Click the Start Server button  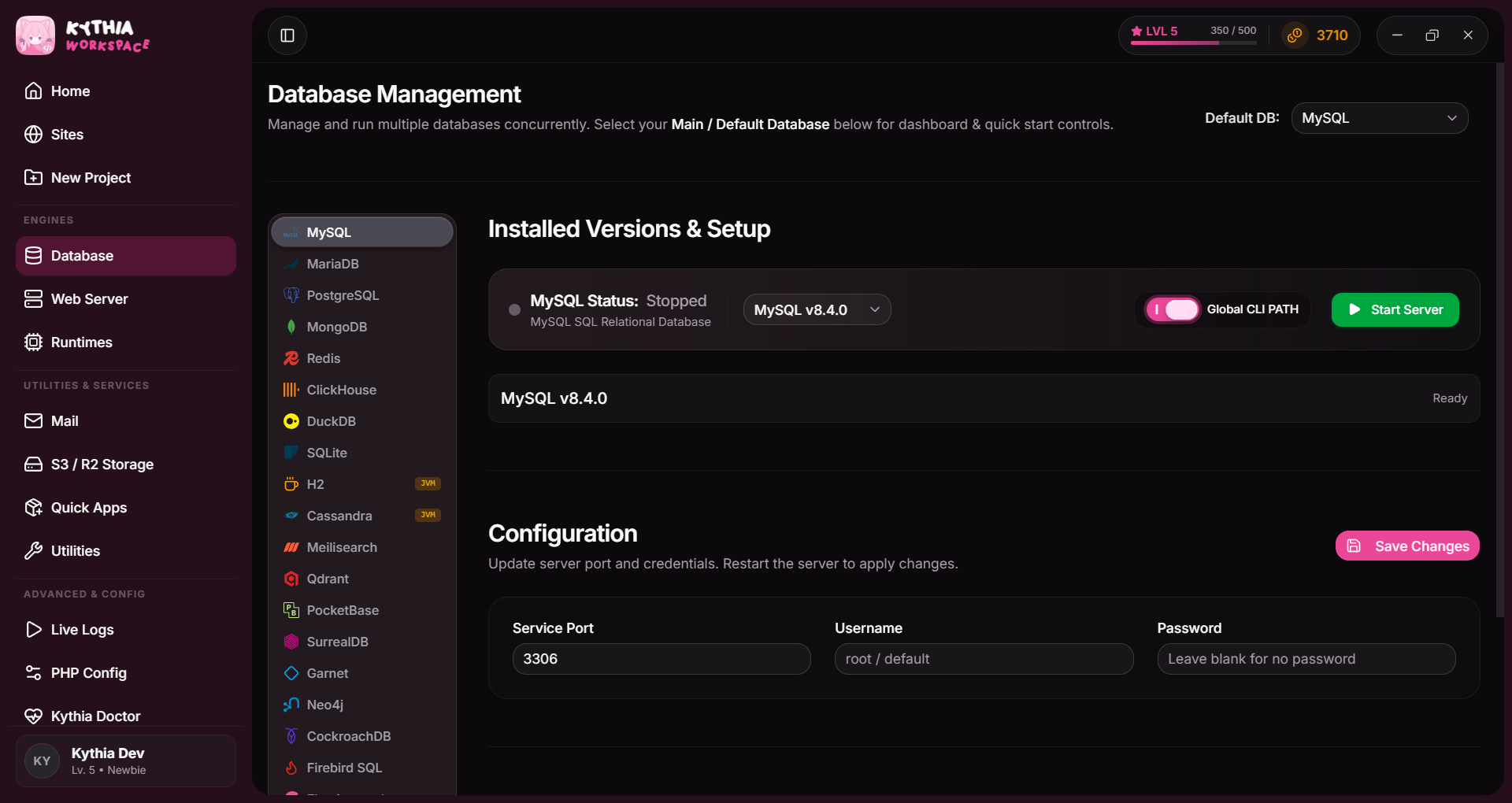pos(1395,309)
